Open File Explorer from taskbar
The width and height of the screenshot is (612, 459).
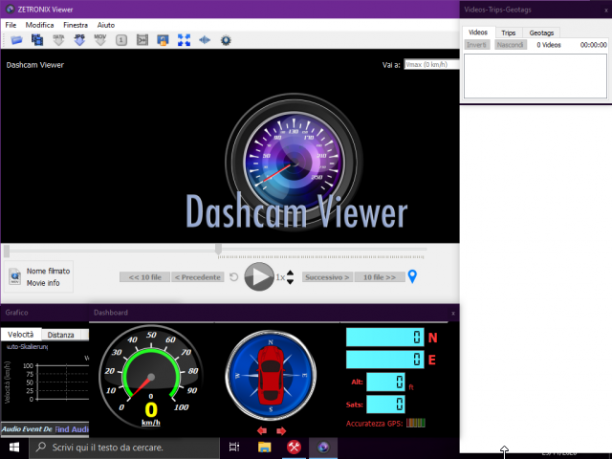[x=264, y=447]
